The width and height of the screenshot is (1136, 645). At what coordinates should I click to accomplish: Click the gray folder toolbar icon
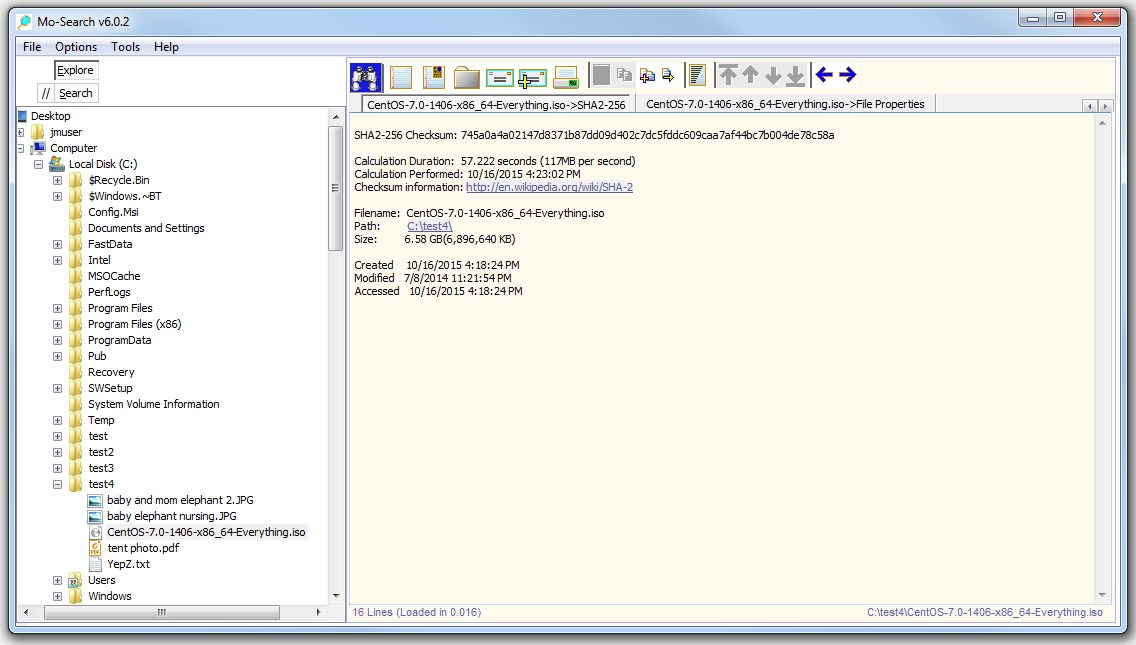tap(467, 77)
